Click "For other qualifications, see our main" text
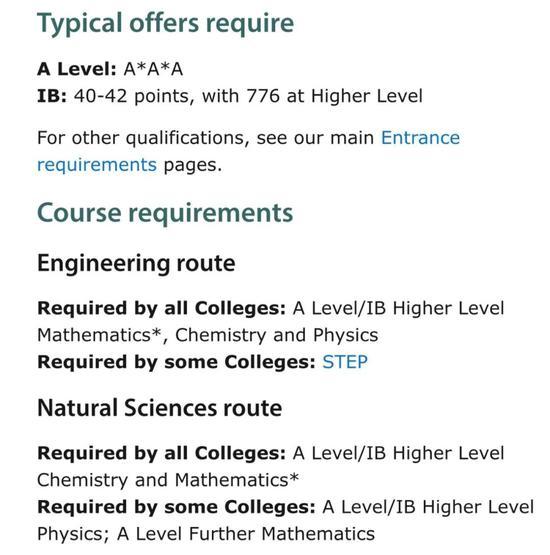Screen dimensions: 550x555 pyautogui.click(x=205, y=138)
